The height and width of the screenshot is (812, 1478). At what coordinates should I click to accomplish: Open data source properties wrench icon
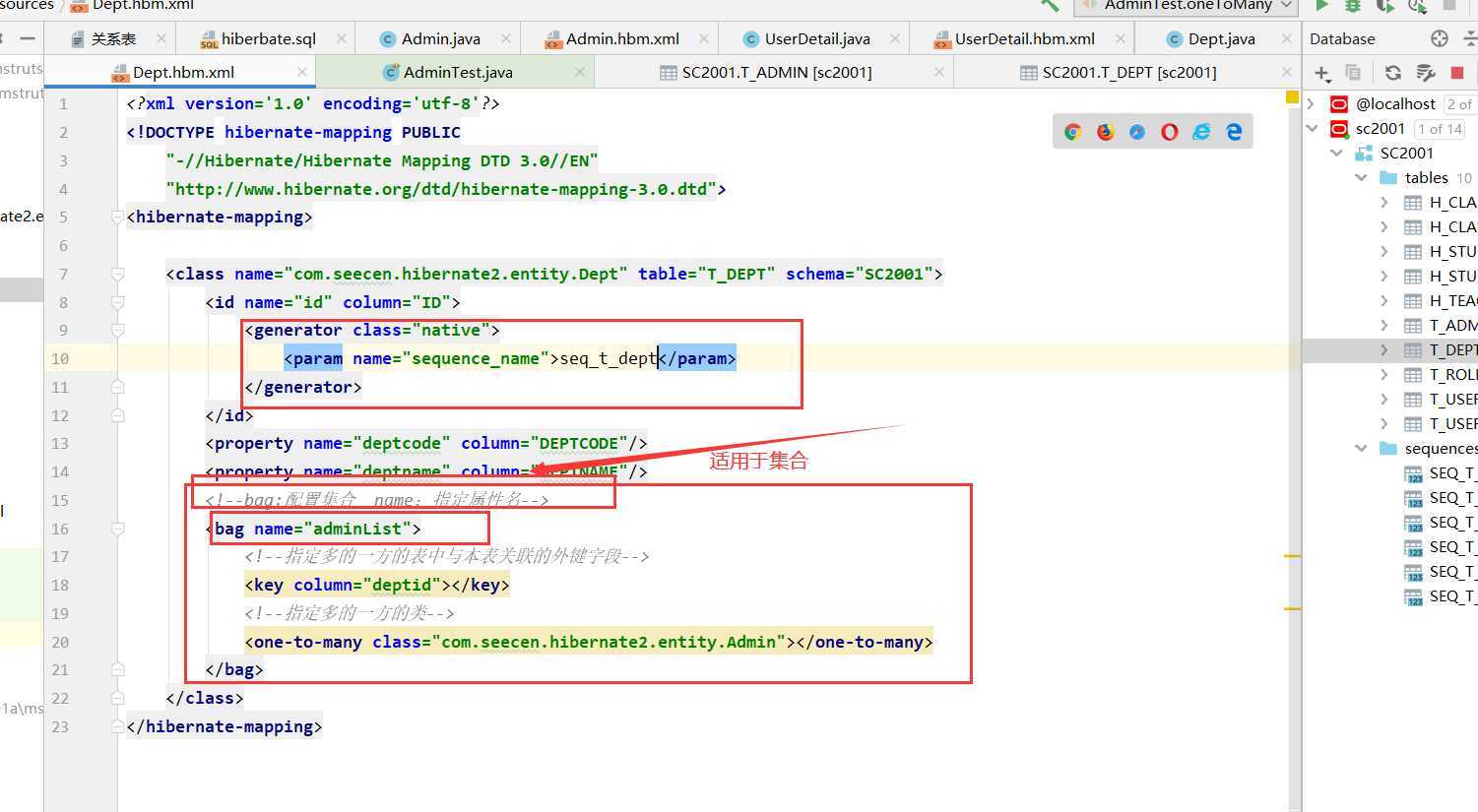click(x=1425, y=73)
